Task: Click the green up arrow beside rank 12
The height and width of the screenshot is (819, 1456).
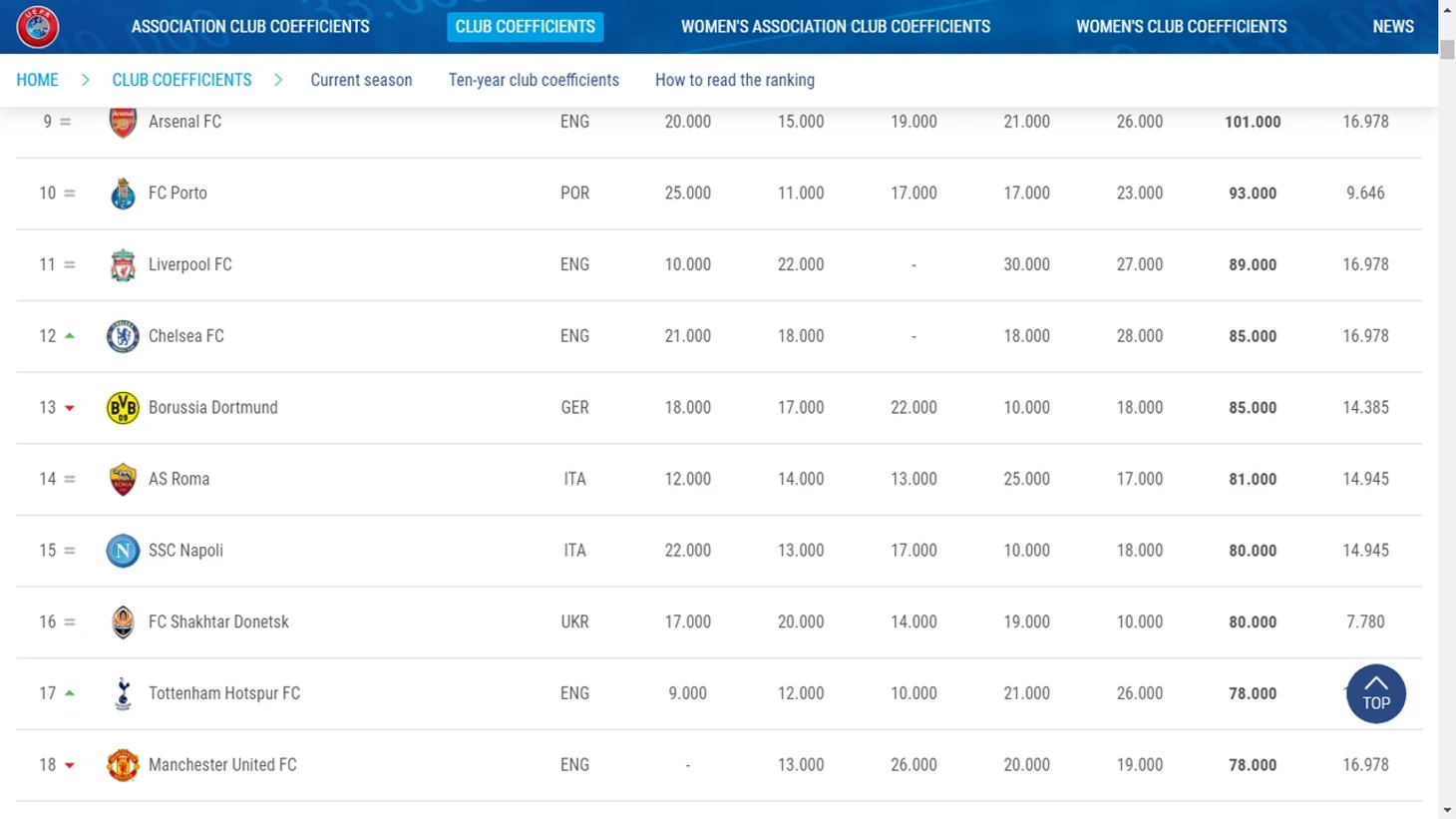Action: [x=70, y=336]
